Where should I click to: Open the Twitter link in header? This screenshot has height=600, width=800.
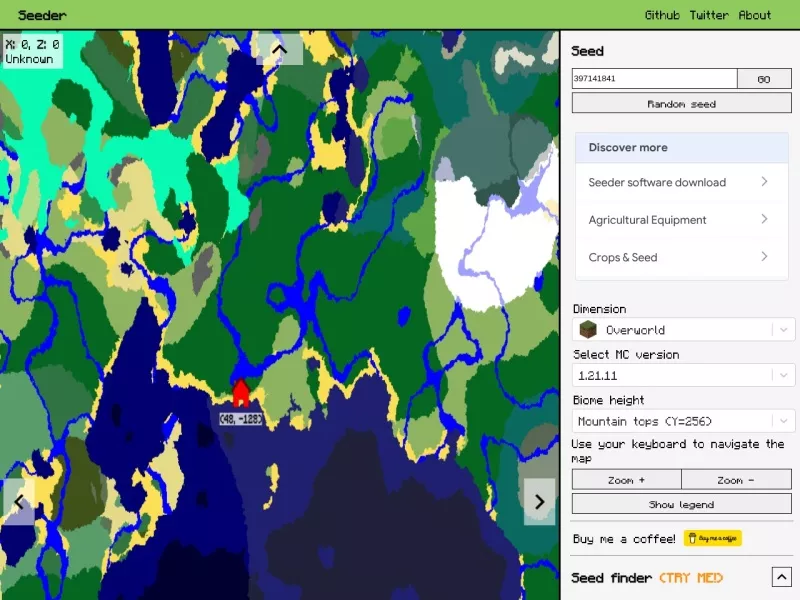point(709,15)
